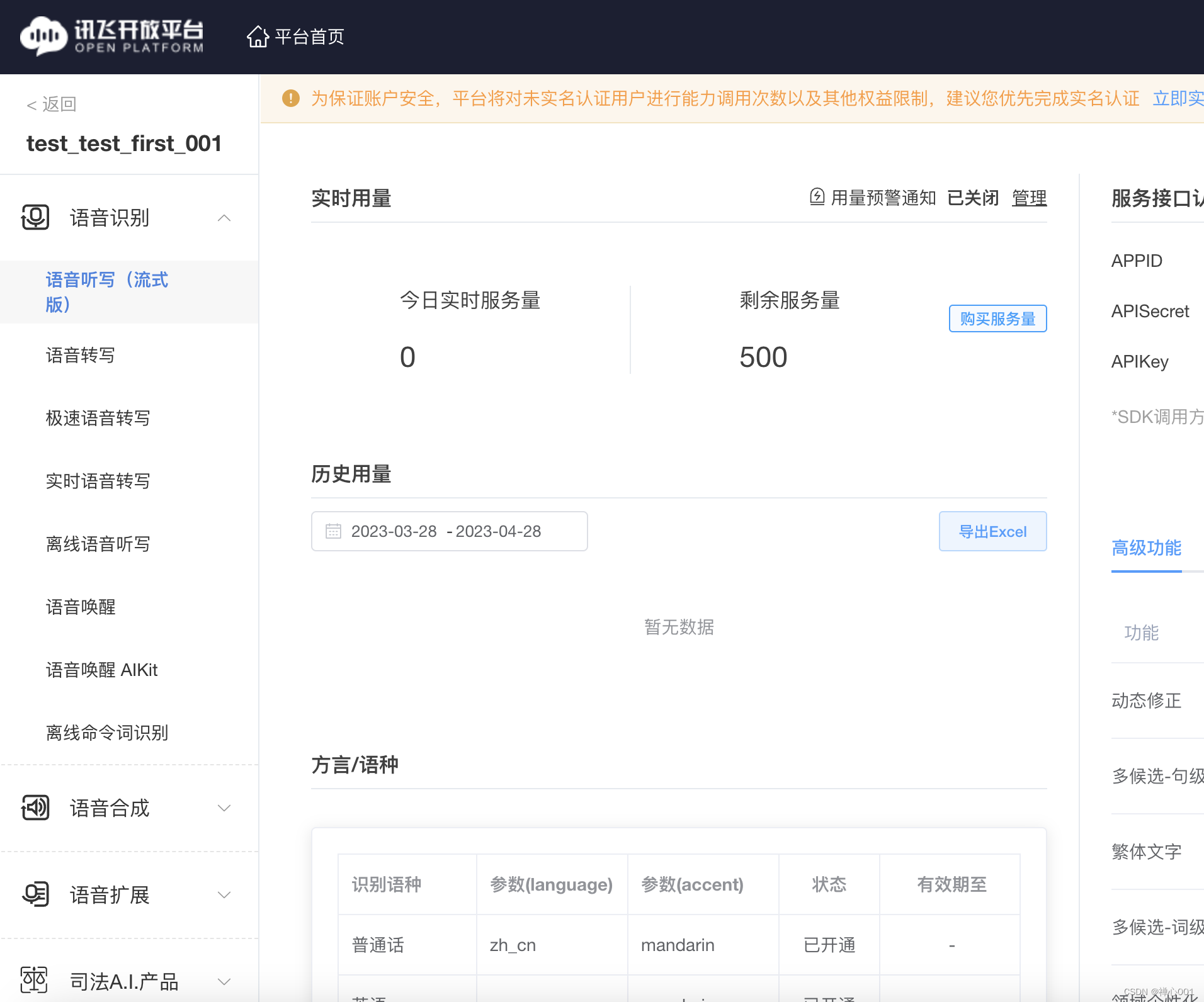This screenshot has height=1002, width=1204.
Task: Click the 购买服务量 button
Action: pyautogui.click(x=997, y=318)
